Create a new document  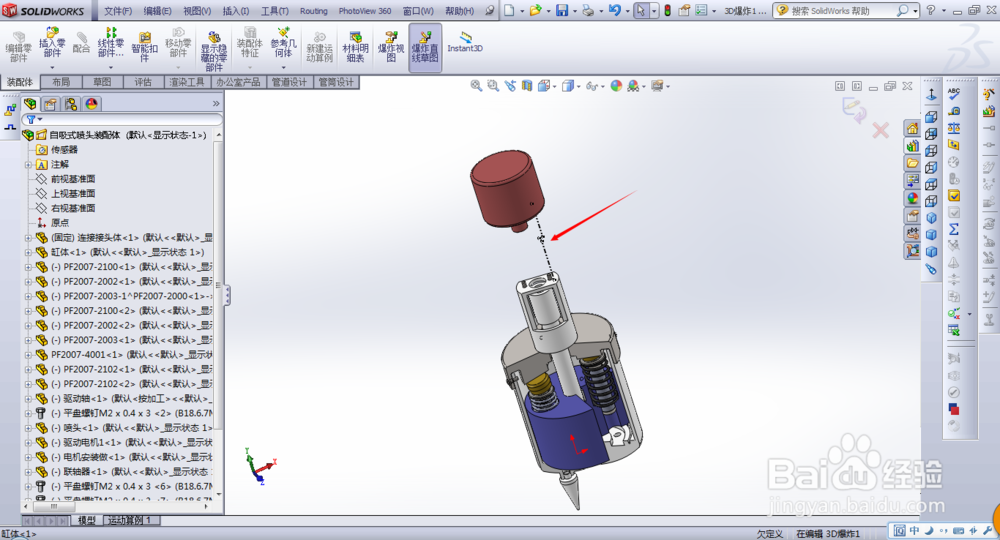[x=509, y=10]
